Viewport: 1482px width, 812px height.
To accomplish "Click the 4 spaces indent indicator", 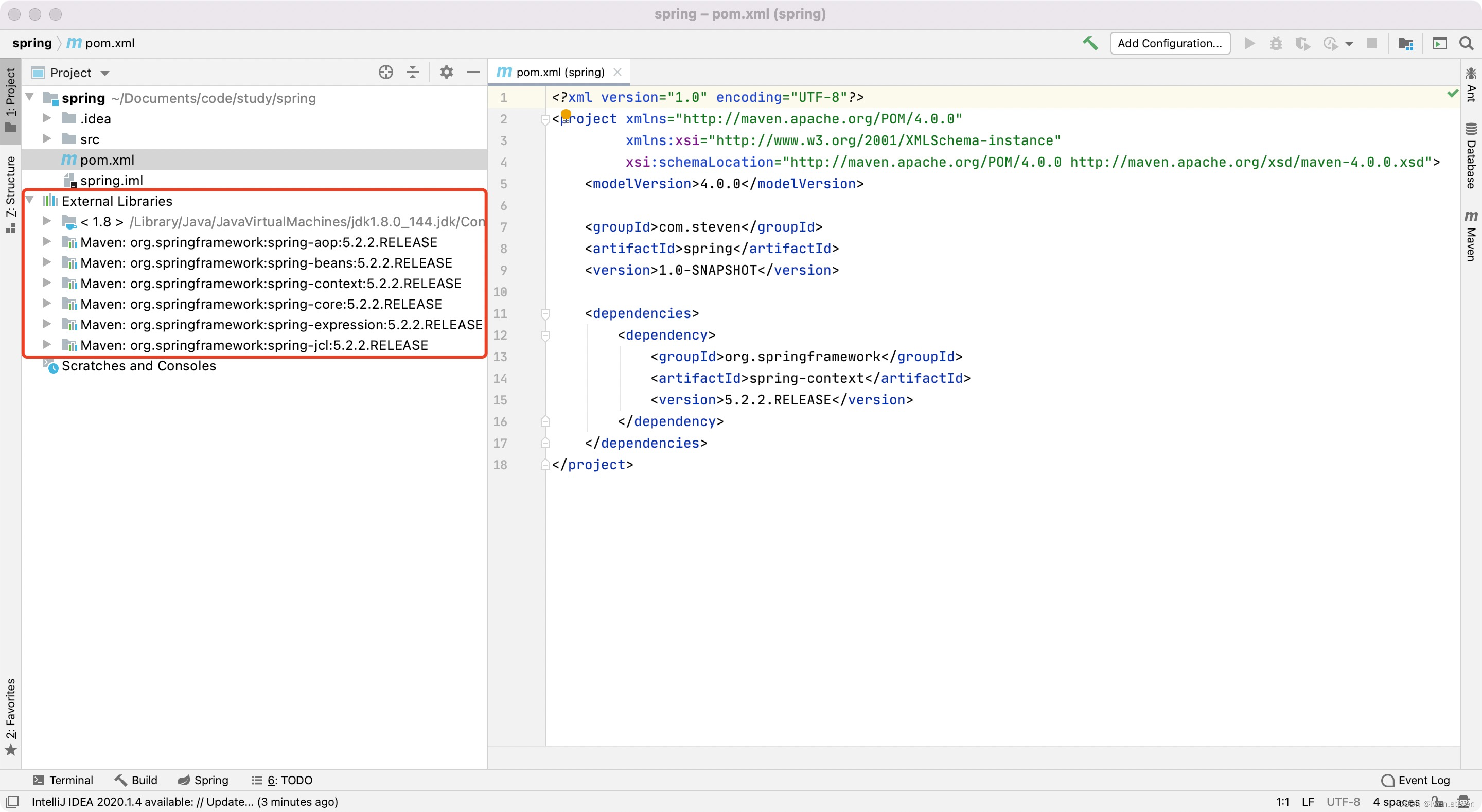I will 1396,802.
